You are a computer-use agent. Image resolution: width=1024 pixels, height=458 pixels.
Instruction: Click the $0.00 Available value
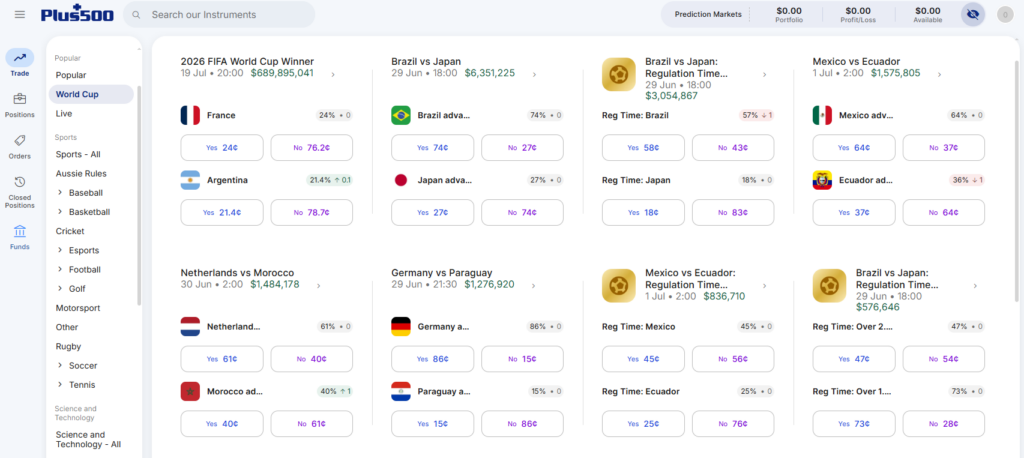click(927, 10)
